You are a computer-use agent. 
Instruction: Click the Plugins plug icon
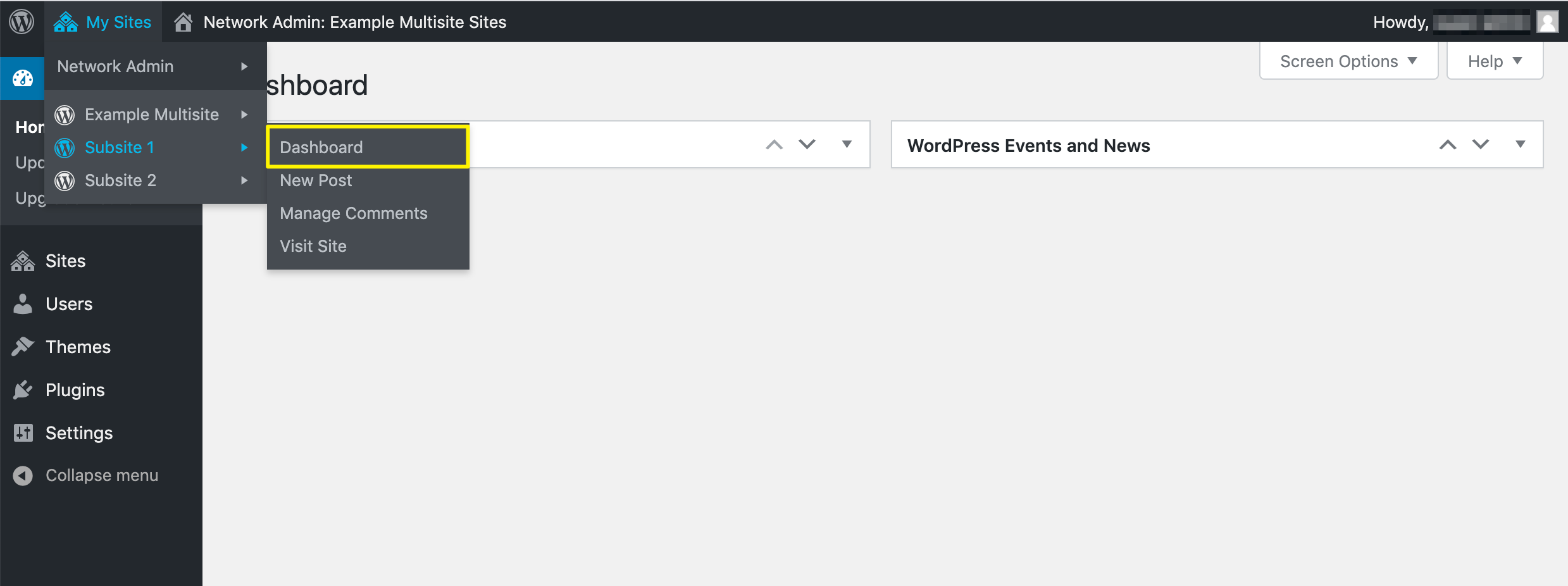pyautogui.click(x=23, y=390)
